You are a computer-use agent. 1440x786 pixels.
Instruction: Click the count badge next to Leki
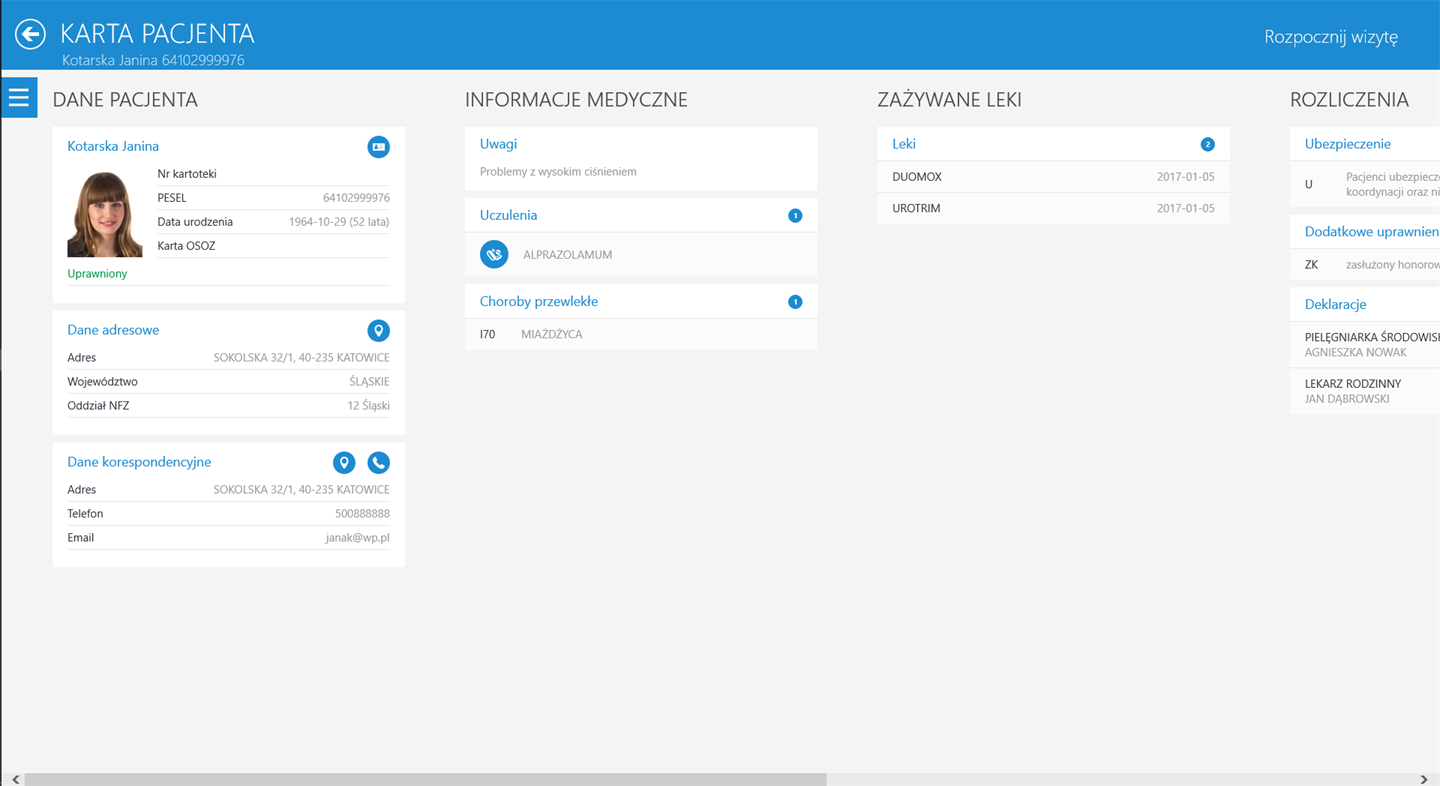(1207, 145)
